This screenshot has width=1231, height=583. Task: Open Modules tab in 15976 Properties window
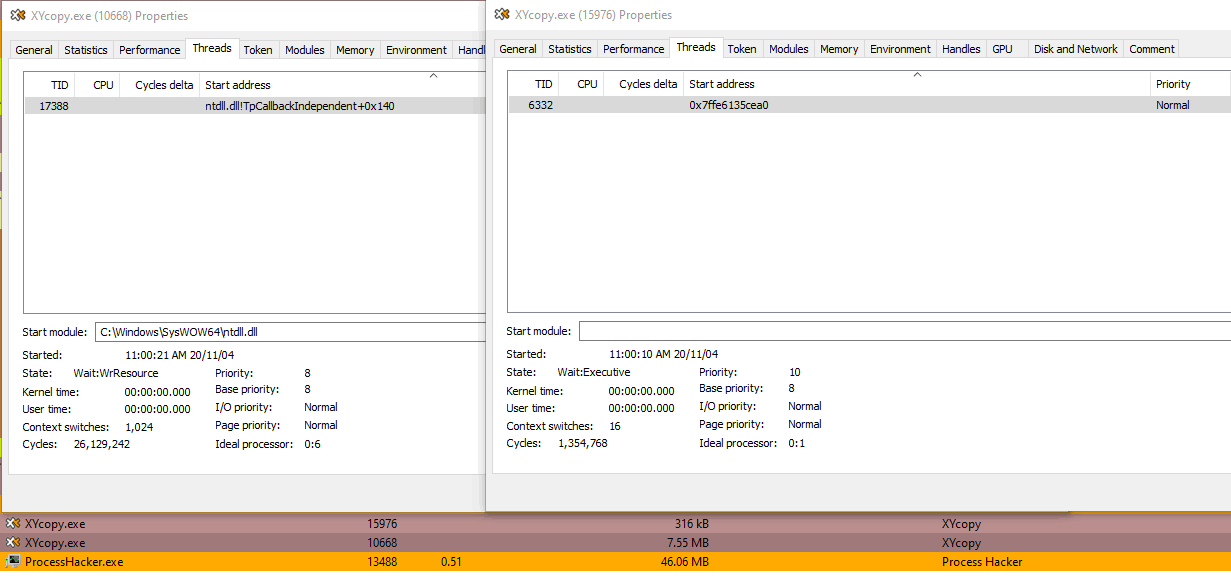click(x=788, y=49)
